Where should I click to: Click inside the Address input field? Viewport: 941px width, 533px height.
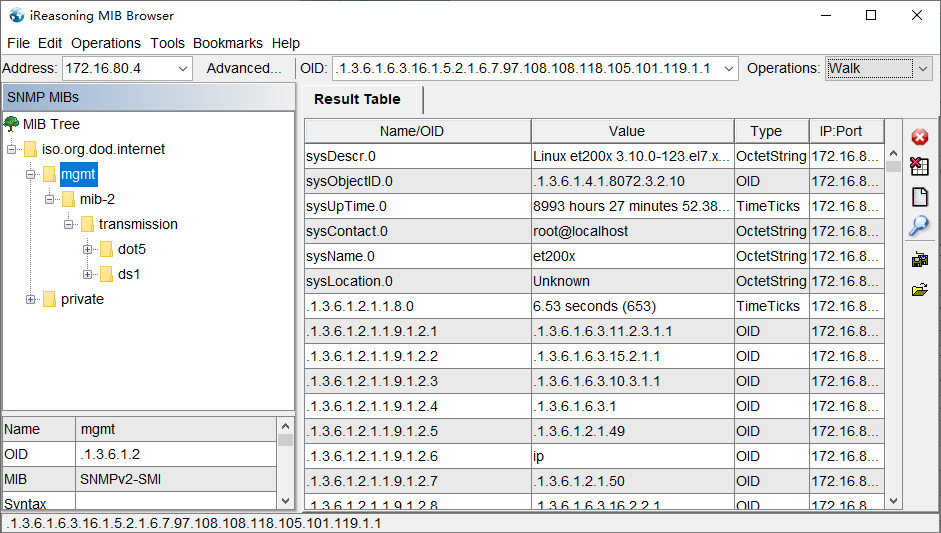[119, 68]
